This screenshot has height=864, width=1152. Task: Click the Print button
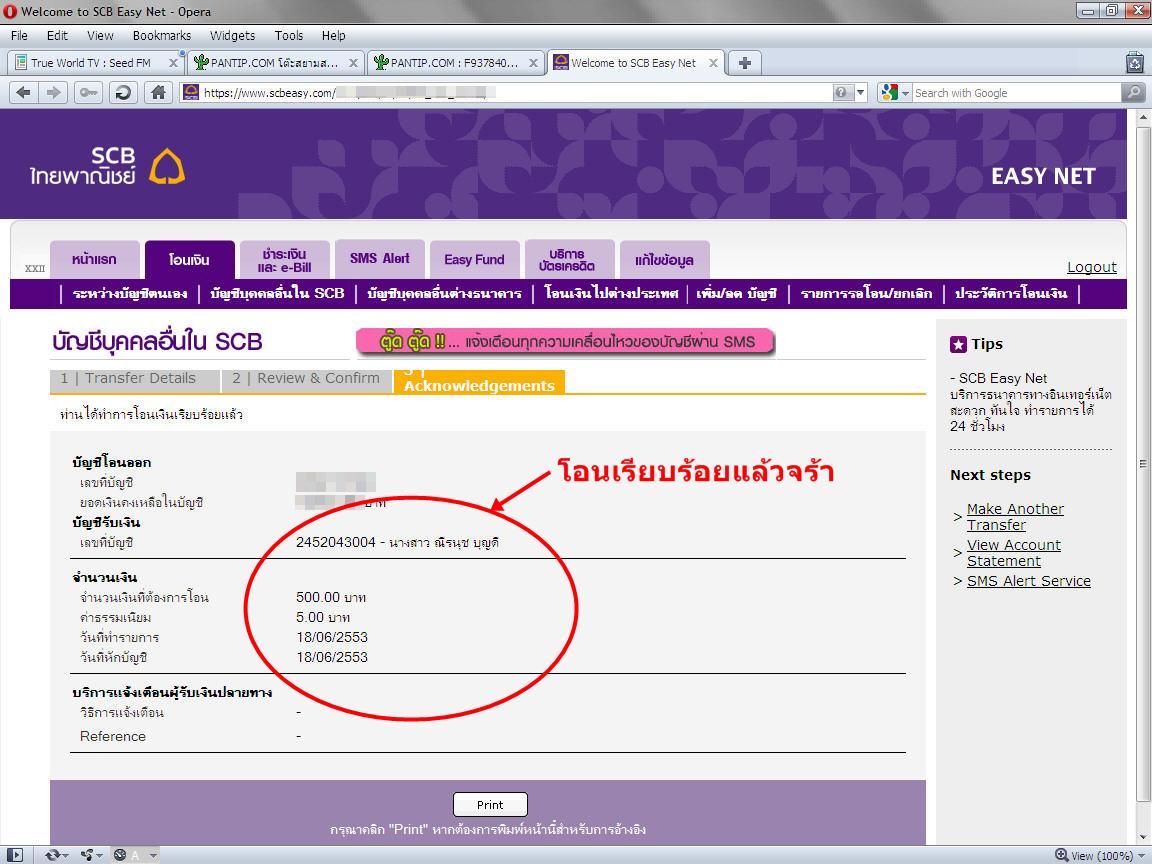coord(490,804)
